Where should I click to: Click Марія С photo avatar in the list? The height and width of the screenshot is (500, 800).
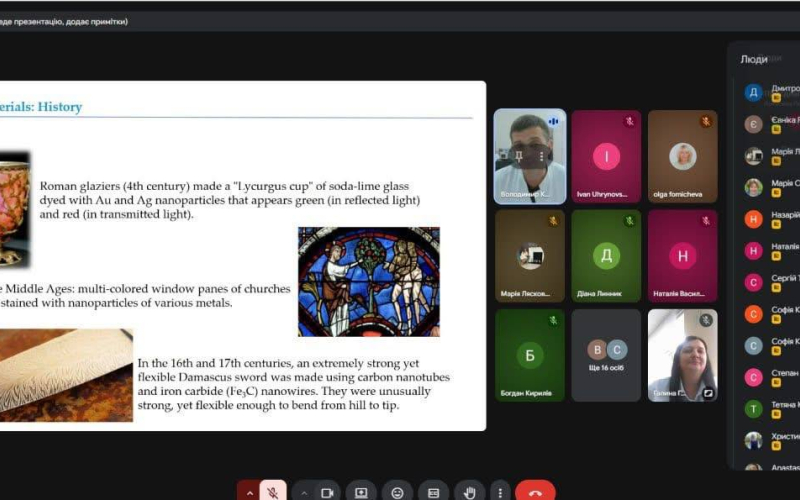pos(754,187)
